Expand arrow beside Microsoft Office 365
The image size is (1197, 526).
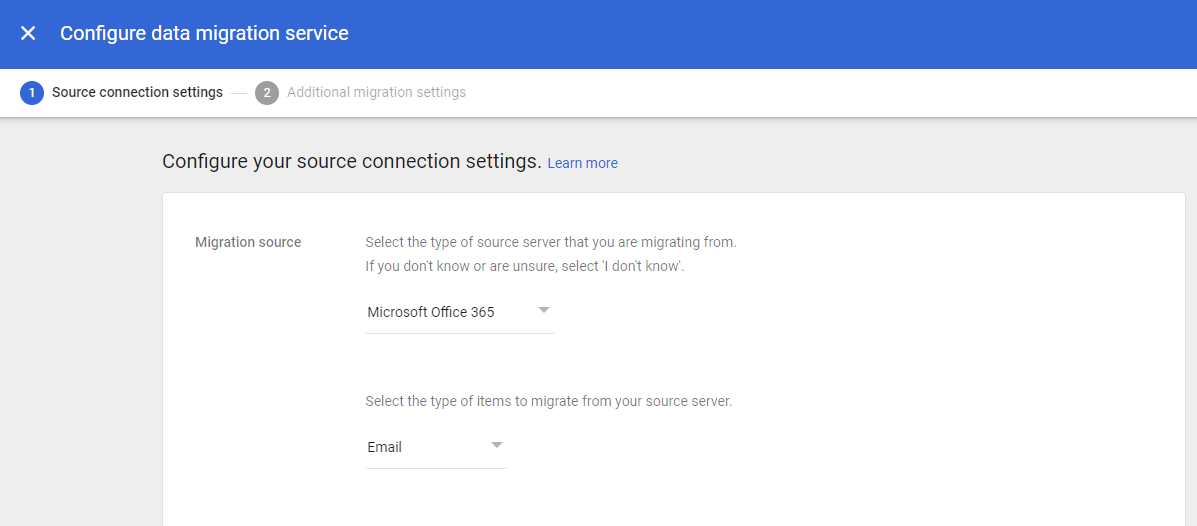[x=544, y=310]
